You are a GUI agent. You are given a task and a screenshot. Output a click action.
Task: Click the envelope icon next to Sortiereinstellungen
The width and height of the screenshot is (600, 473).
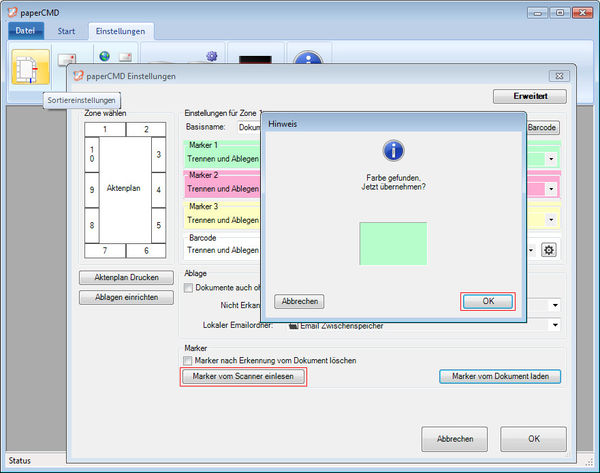pyautogui.click(x=67, y=59)
